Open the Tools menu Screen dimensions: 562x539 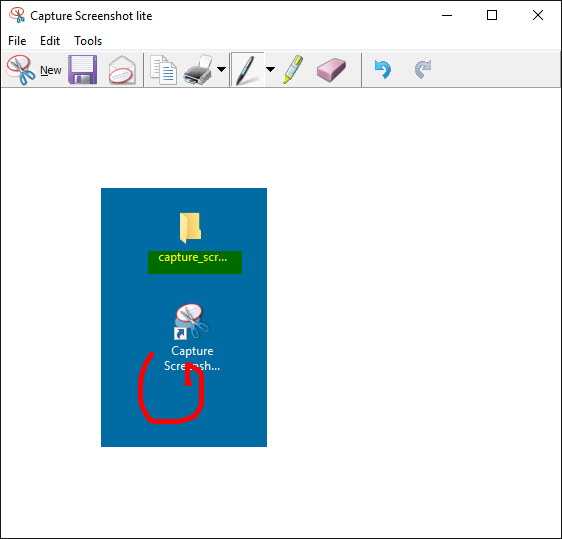tap(88, 41)
